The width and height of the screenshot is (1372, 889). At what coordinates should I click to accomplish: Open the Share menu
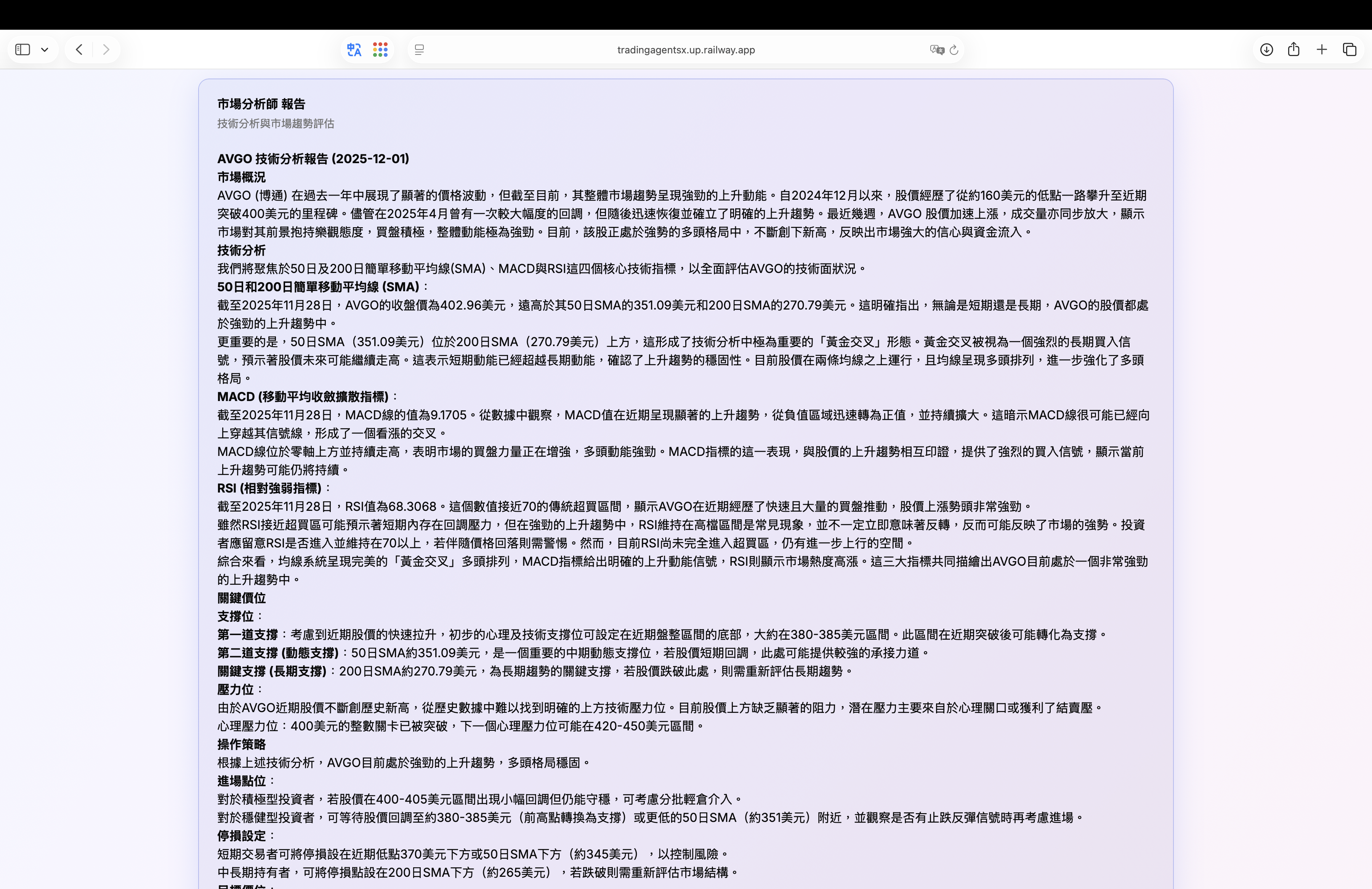pyautogui.click(x=1293, y=50)
